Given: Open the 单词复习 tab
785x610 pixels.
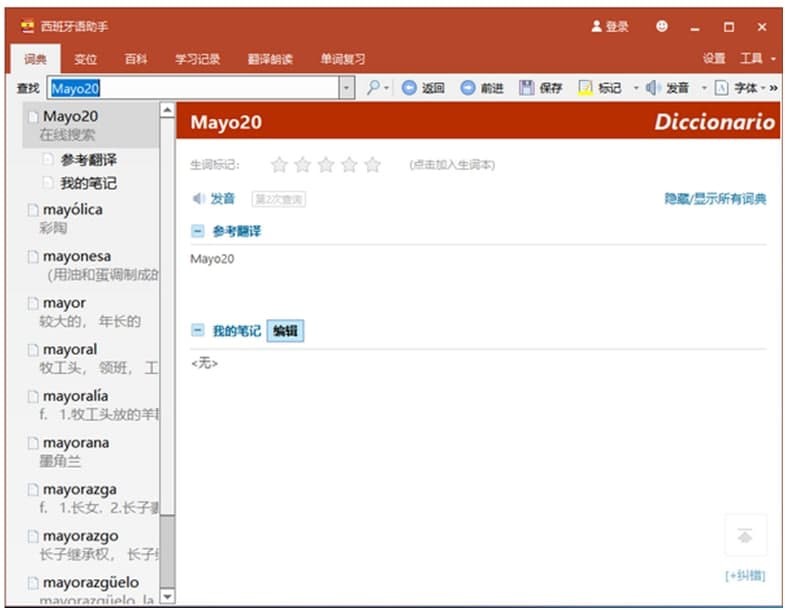Looking at the screenshot, I should (342, 59).
